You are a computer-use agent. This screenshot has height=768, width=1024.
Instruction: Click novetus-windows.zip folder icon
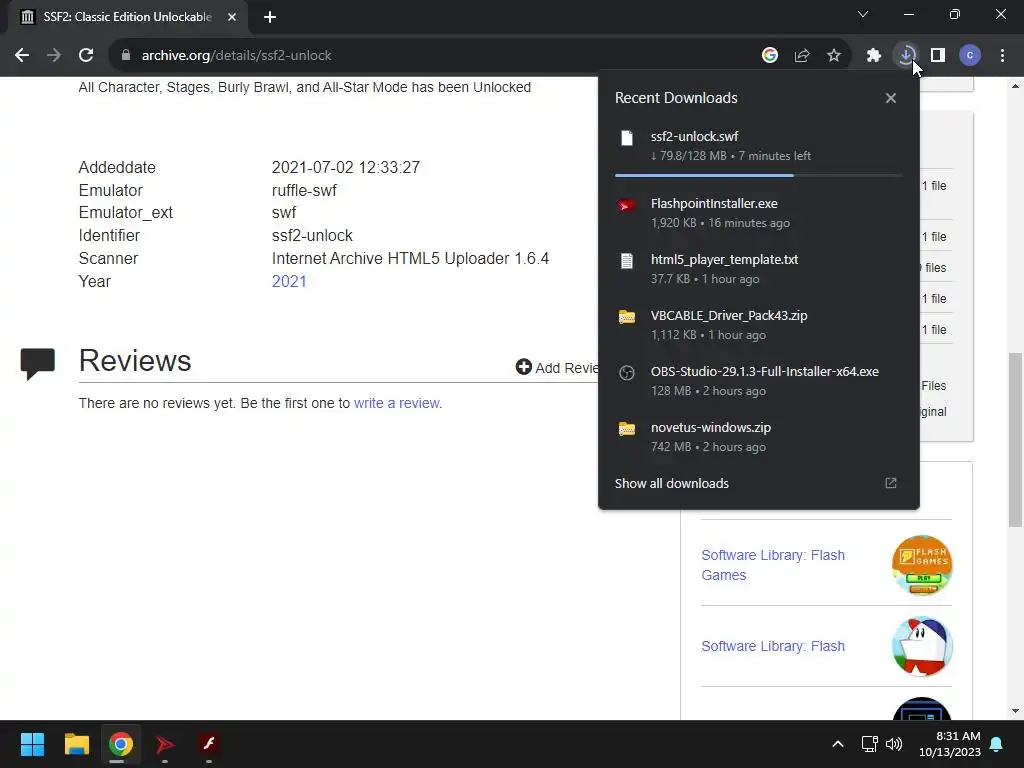[627, 429]
